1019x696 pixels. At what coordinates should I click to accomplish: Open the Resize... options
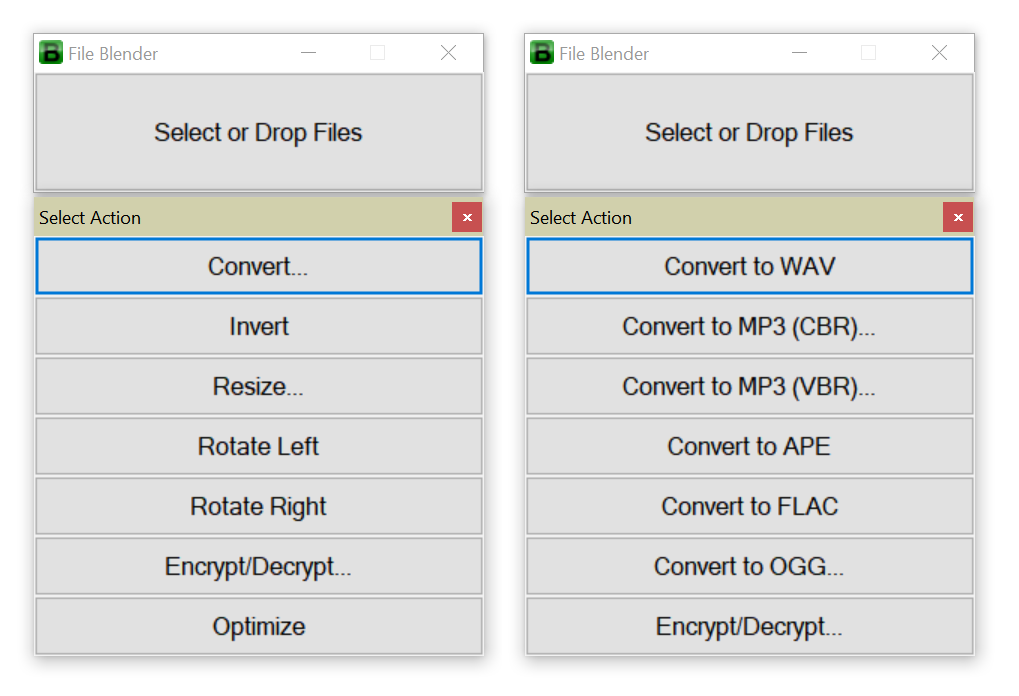258,386
